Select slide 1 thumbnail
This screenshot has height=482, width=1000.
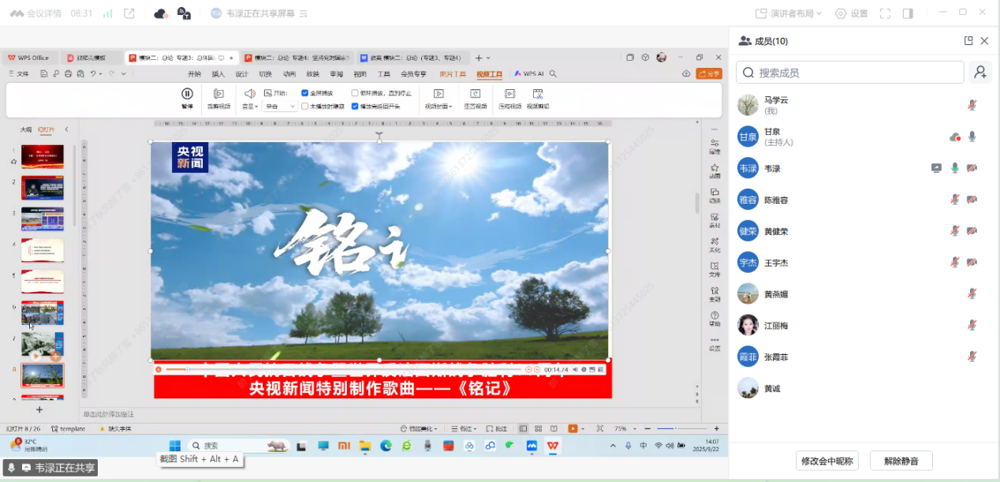click(43, 157)
